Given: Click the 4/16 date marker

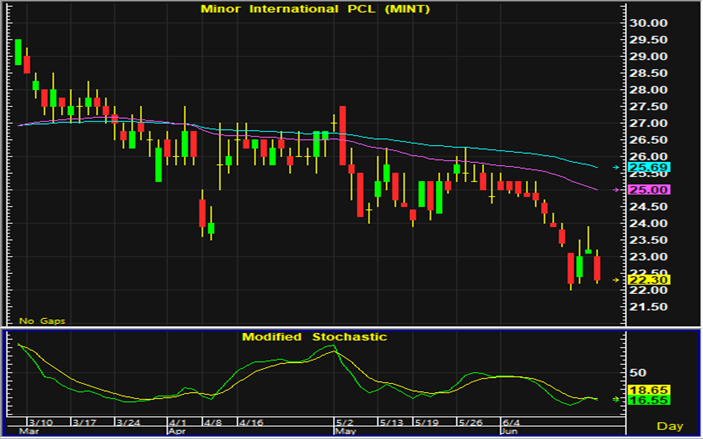Looking at the screenshot, I should tap(251, 423).
